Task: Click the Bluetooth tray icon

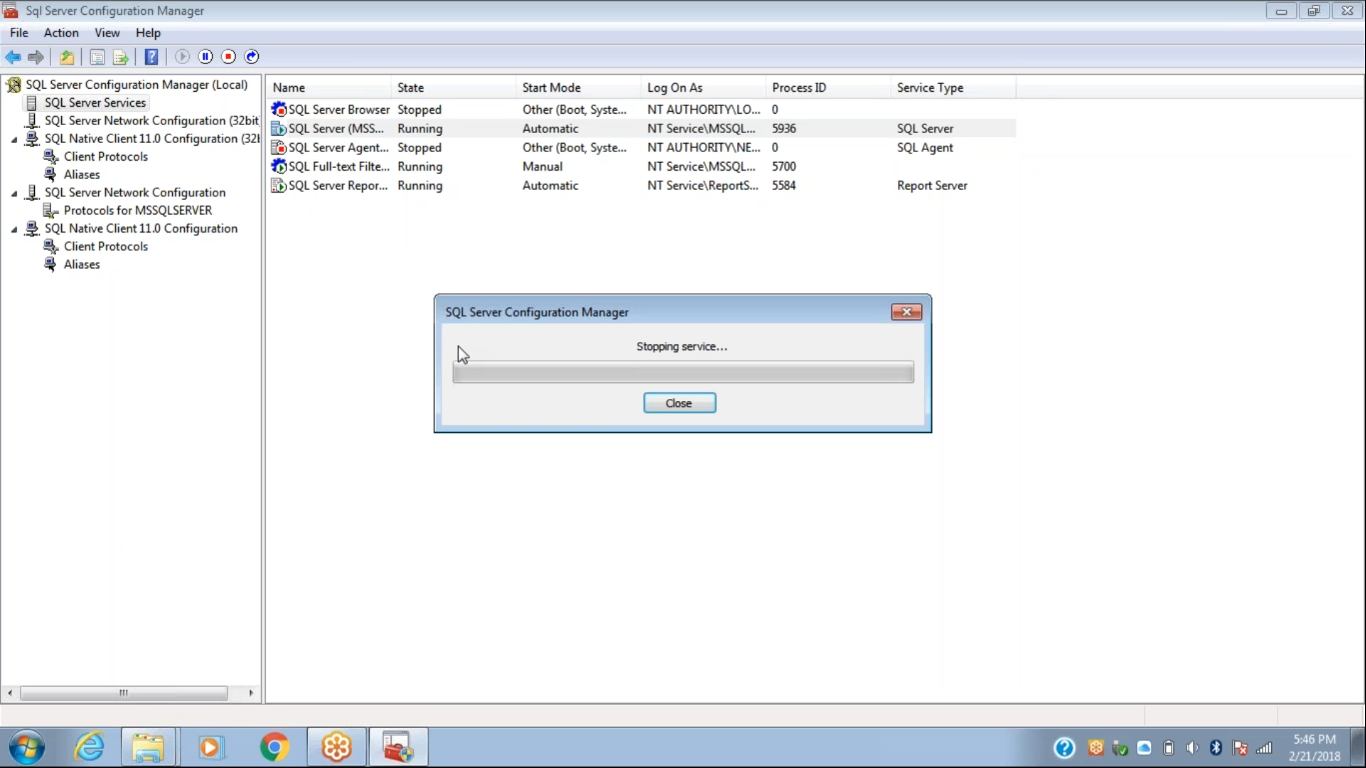Action: 1216,748
